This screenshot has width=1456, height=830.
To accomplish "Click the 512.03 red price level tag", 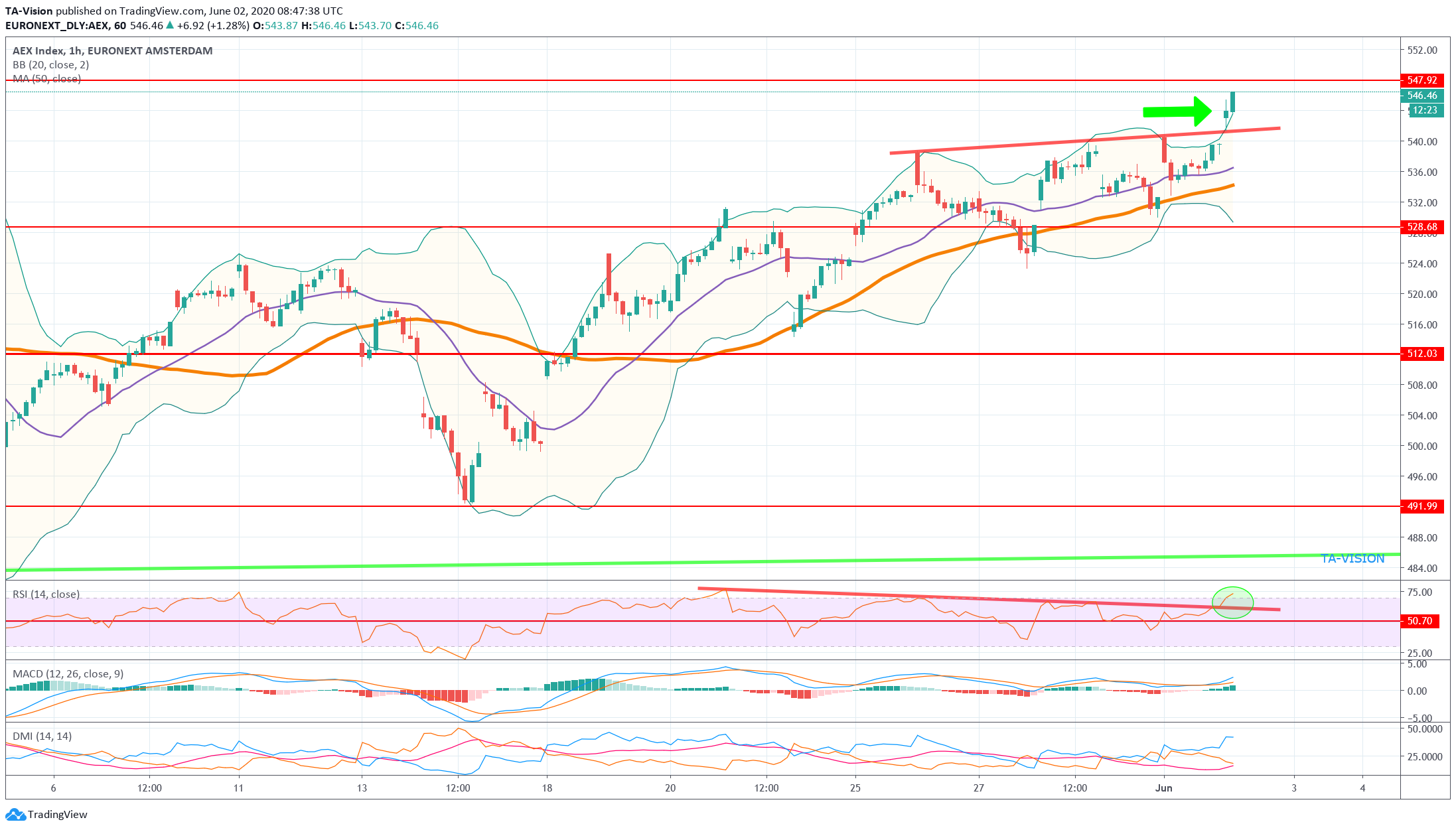I will pyautogui.click(x=1422, y=354).
